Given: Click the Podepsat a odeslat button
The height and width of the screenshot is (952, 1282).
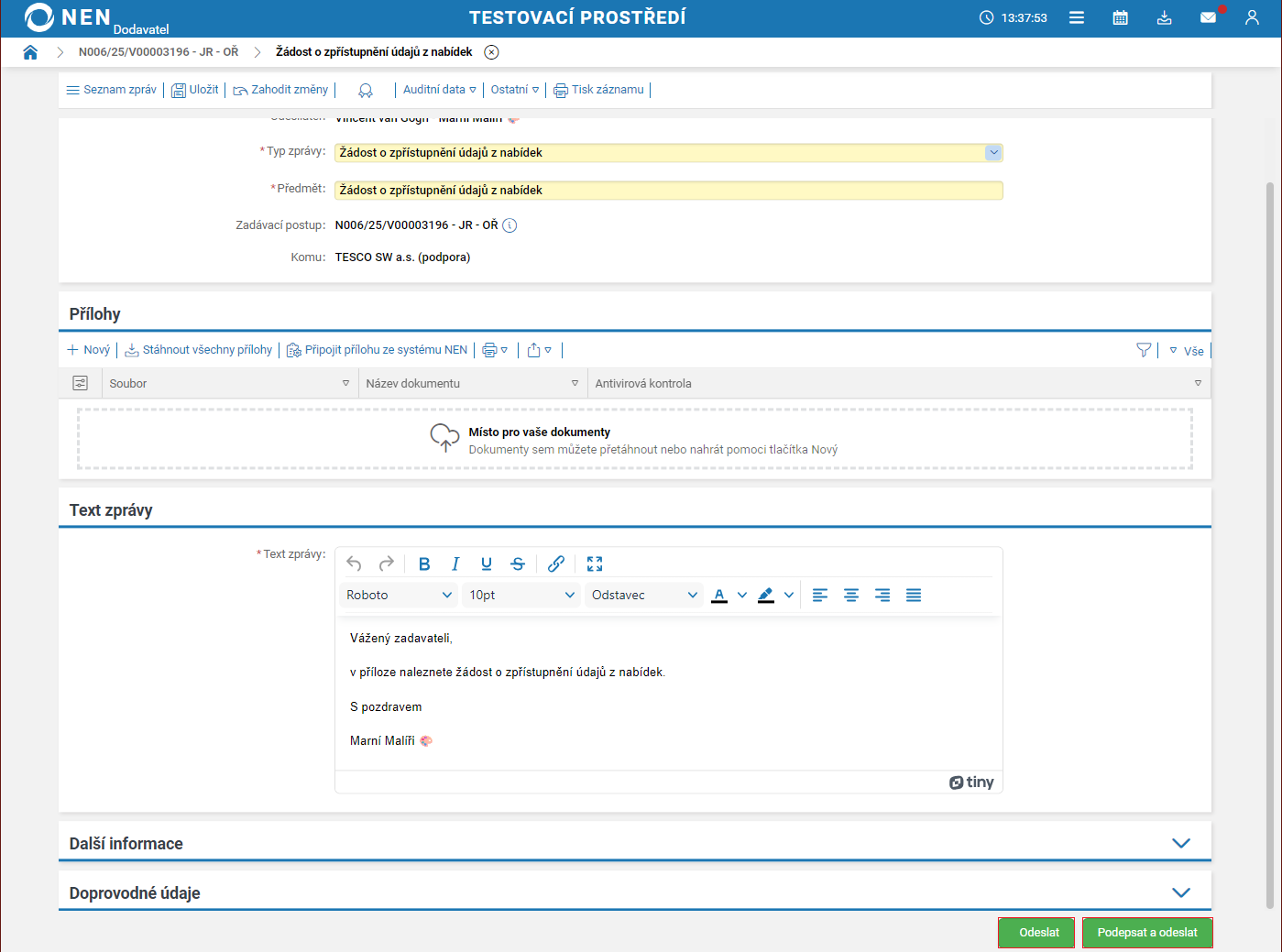Looking at the screenshot, I should [1147, 933].
